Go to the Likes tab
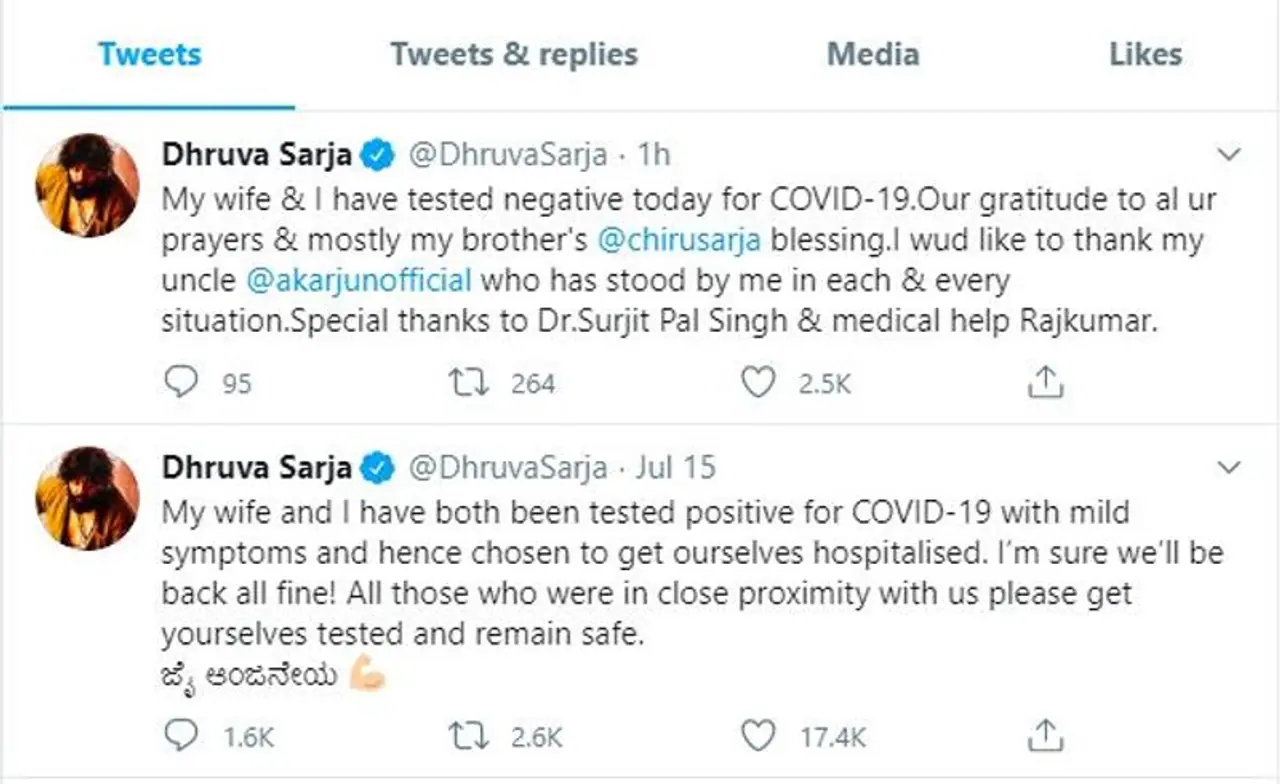 pos(1145,54)
